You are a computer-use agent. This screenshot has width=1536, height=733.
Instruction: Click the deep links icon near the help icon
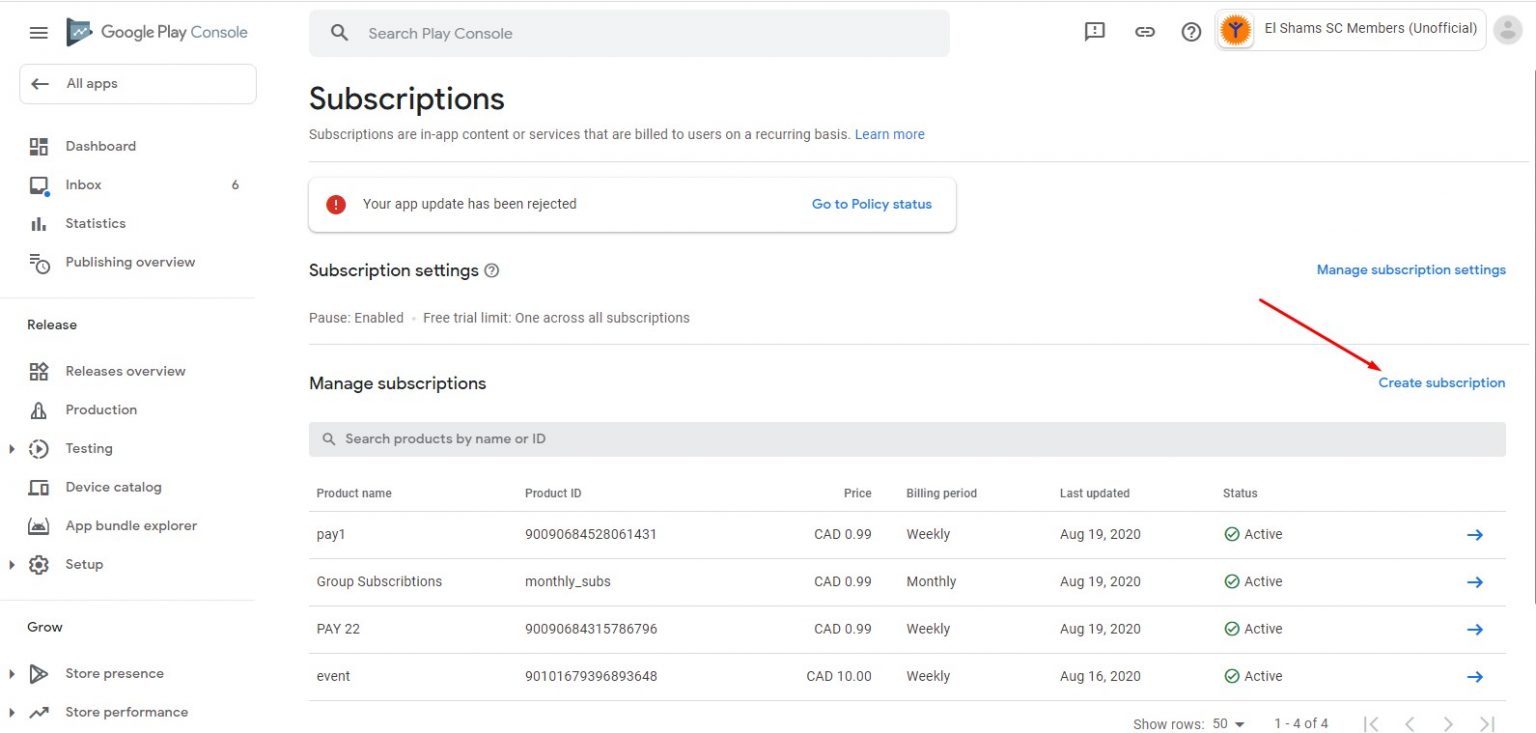coord(1142,31)
